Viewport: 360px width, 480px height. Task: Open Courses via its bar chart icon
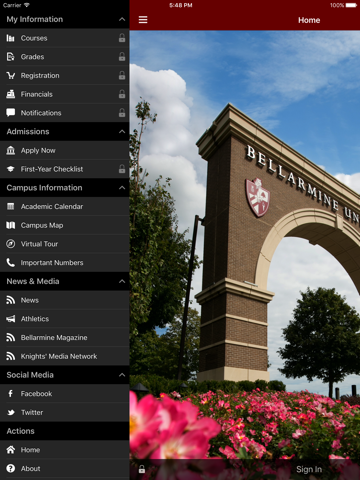10,38
